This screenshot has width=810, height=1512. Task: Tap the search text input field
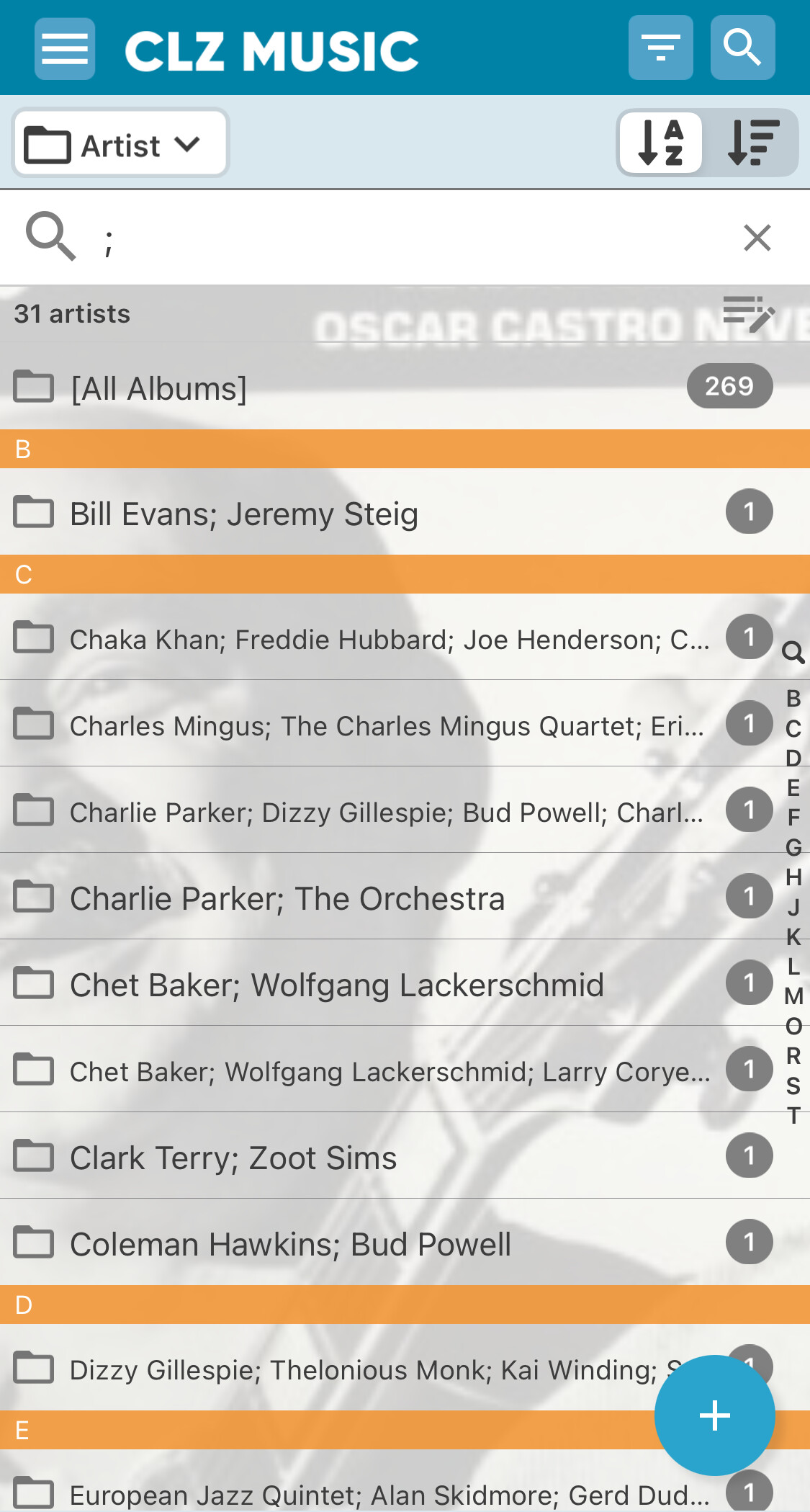pos(403,238)
